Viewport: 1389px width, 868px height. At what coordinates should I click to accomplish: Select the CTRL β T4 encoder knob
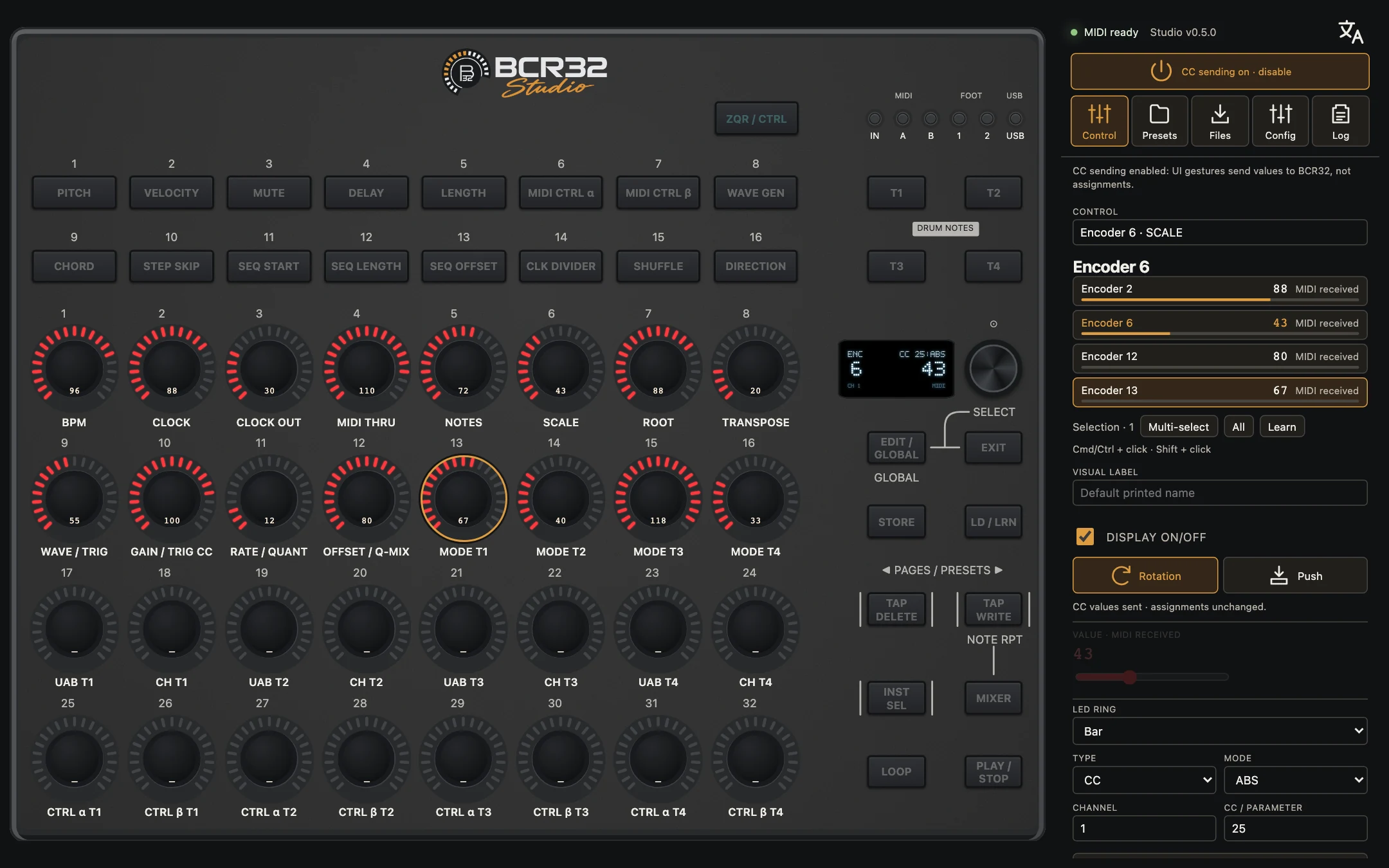756,759
